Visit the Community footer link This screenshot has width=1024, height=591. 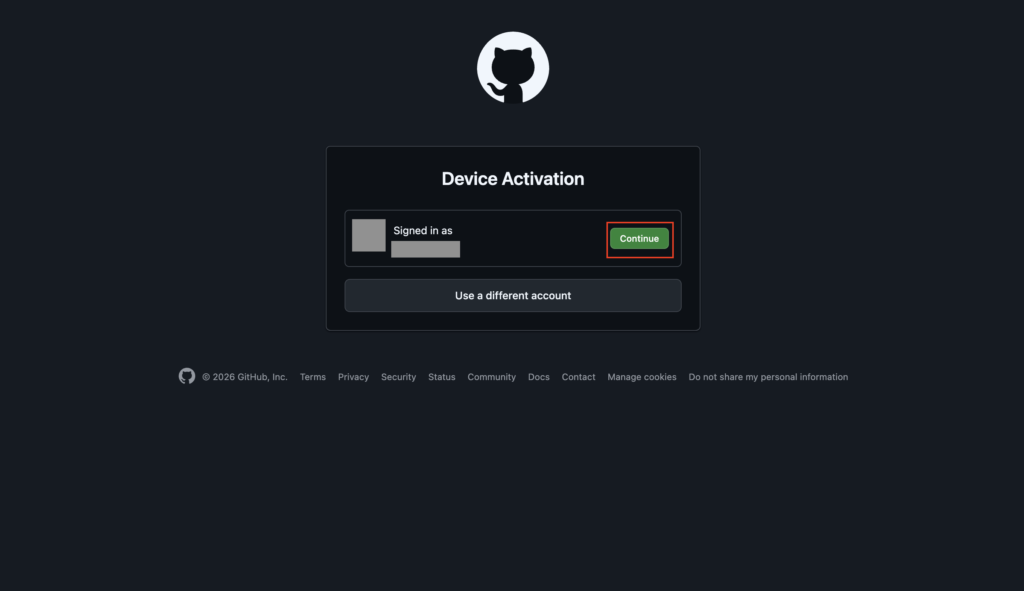tap(491, 377)
